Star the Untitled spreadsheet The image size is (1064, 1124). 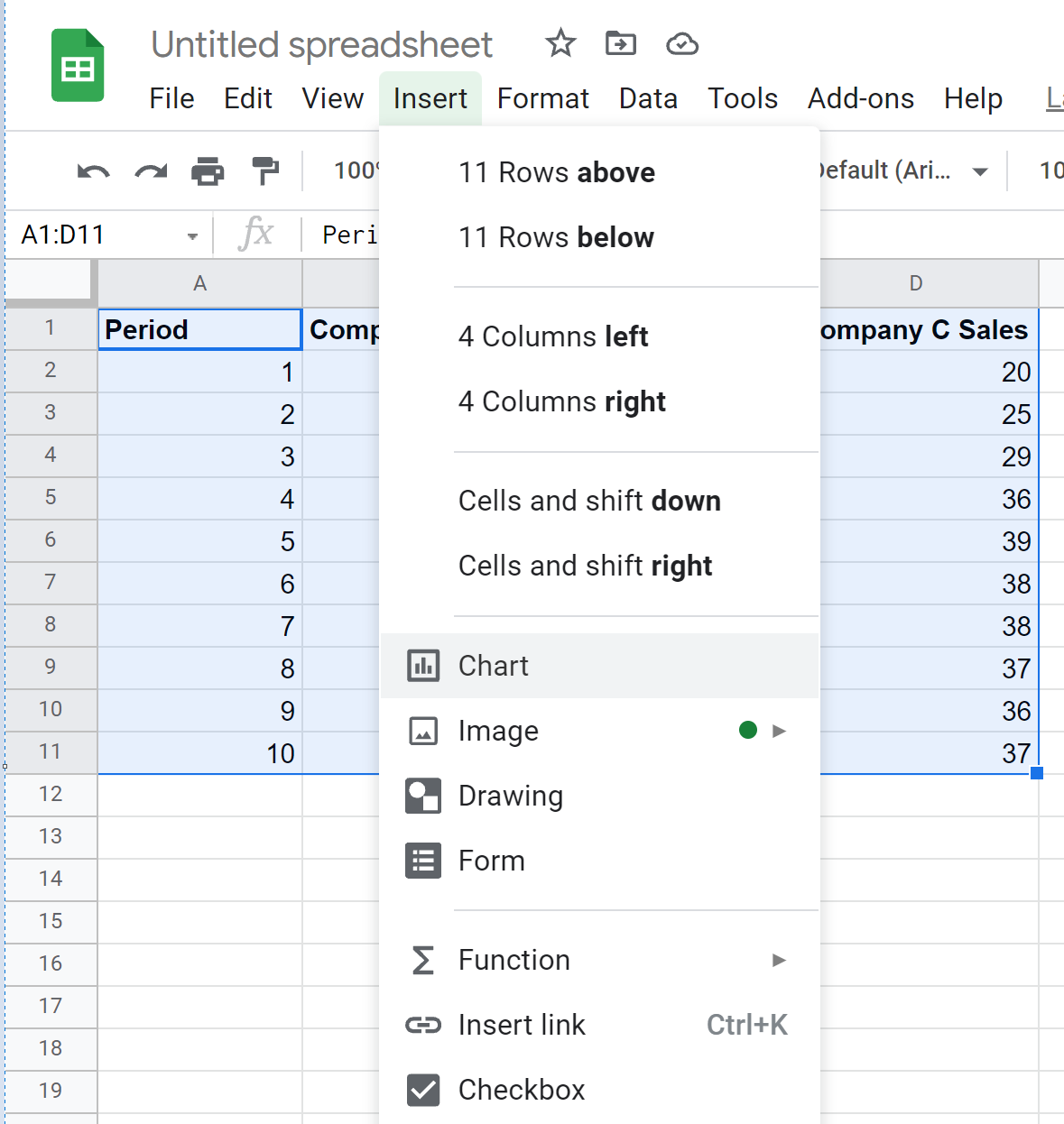pos(560,43)
